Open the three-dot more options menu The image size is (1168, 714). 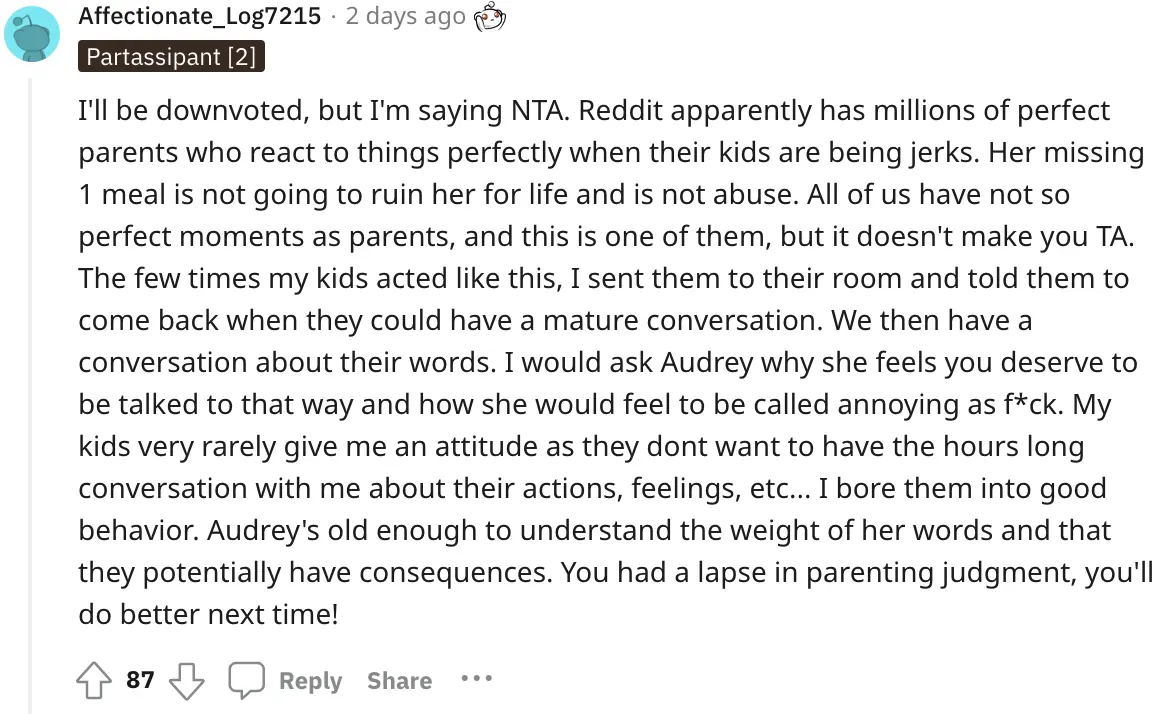pyautogui.click(x=476, y=679)
